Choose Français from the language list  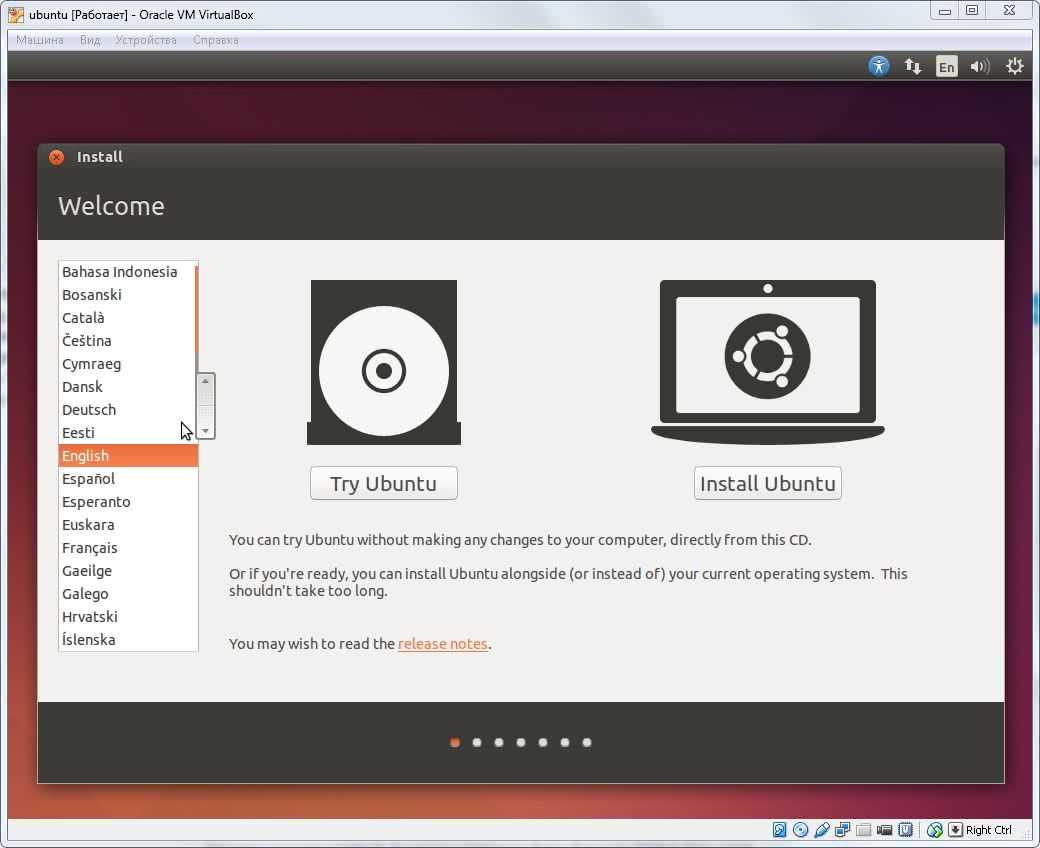coord(90,548)
